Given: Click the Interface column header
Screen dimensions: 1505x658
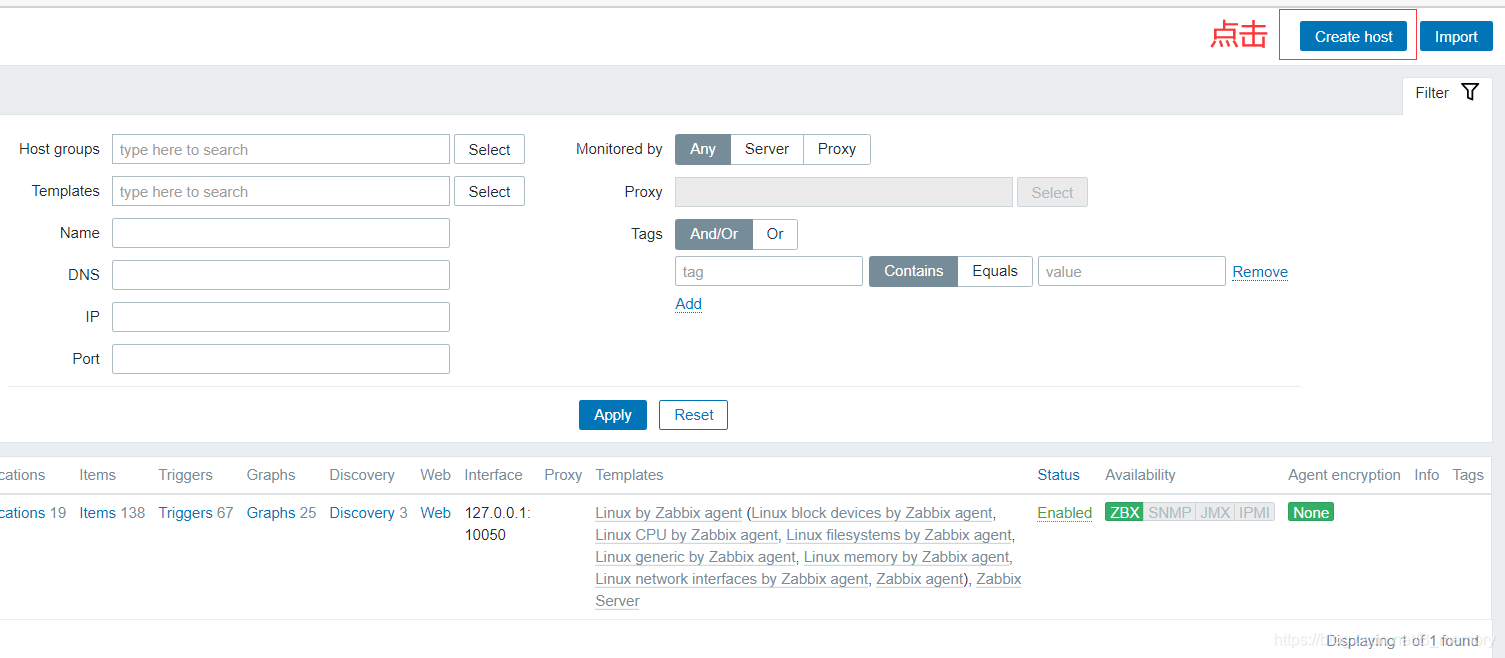Looking at the screenshot, I should pyautogui.click(x=493, y=475).
